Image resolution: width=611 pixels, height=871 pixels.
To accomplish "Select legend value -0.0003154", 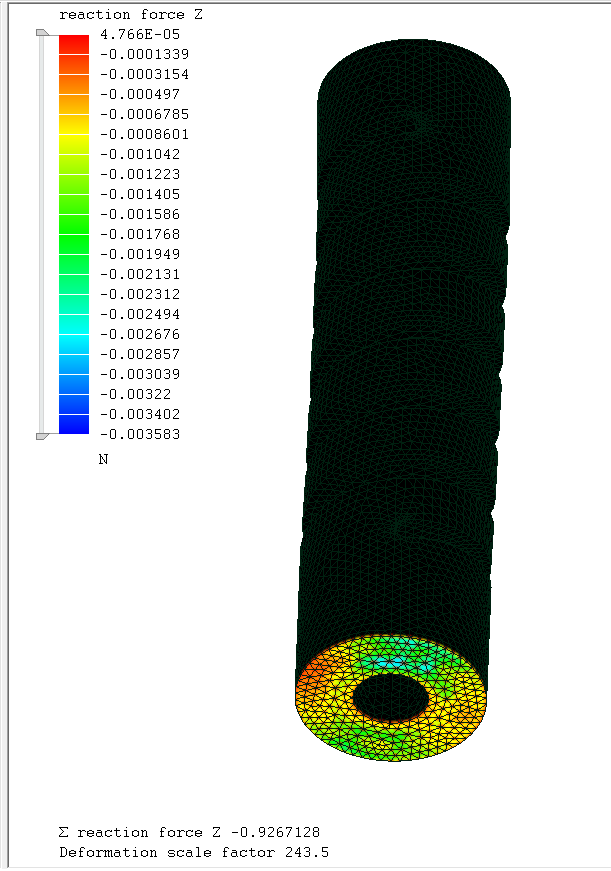I will point(144,74).
